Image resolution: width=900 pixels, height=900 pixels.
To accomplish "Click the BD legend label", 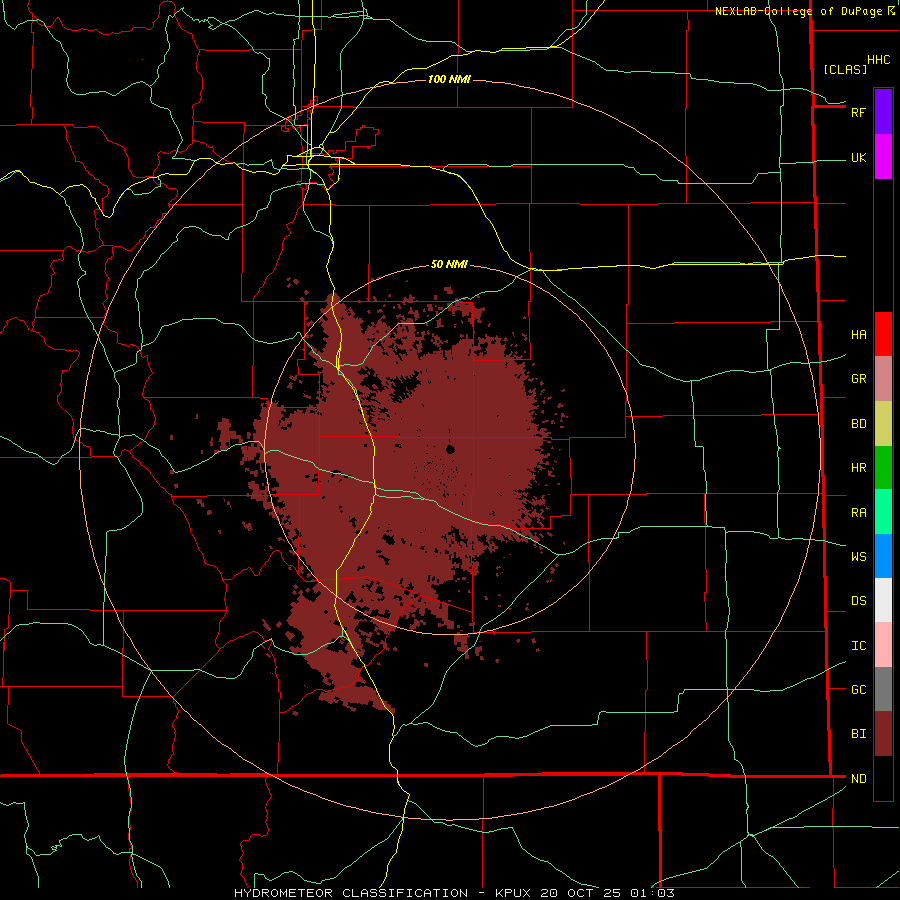I will tap(858, 424).
